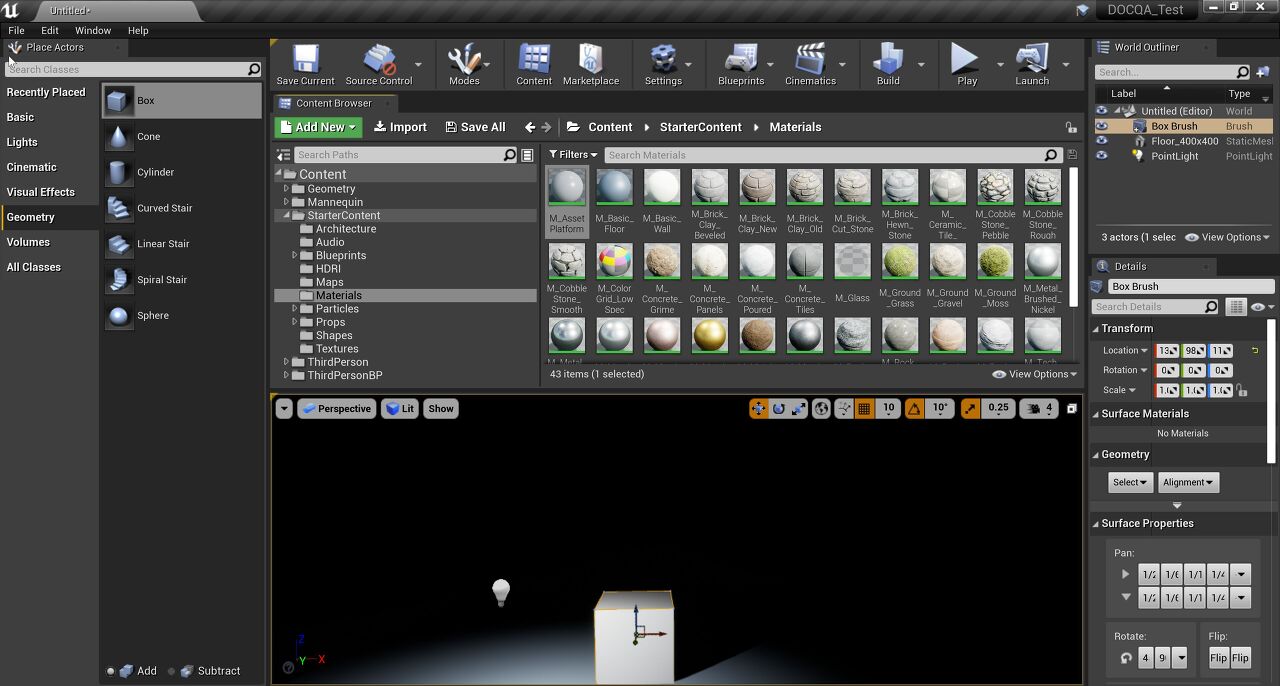Open World Outliner View Options dropdown
The image size is (1280, 686).
tap(1227, 237)
